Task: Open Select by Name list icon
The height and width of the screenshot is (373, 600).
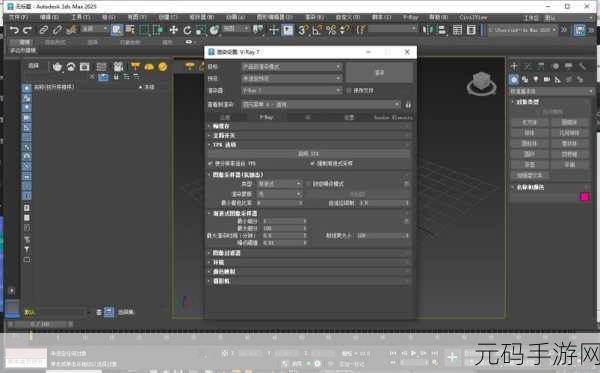Action: (130, 30)
